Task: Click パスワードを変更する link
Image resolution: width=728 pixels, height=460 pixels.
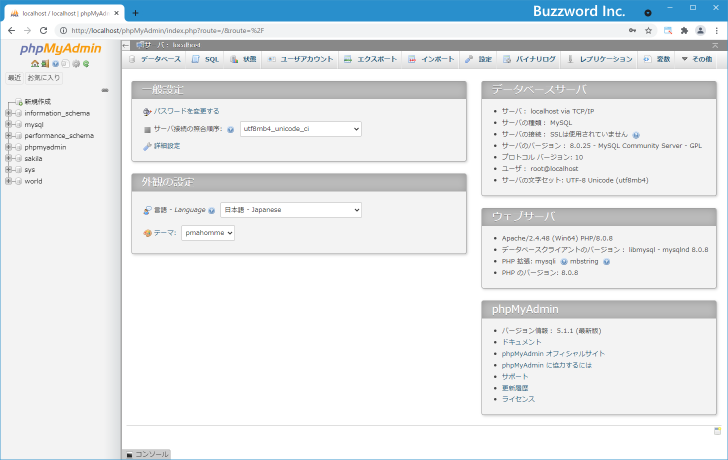Action: [x=187, y=111]
